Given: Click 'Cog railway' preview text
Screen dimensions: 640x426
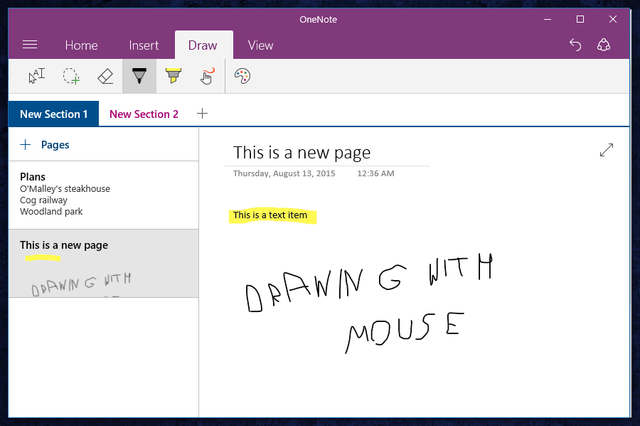Looking at the screenshot, I should pos(44,200).
